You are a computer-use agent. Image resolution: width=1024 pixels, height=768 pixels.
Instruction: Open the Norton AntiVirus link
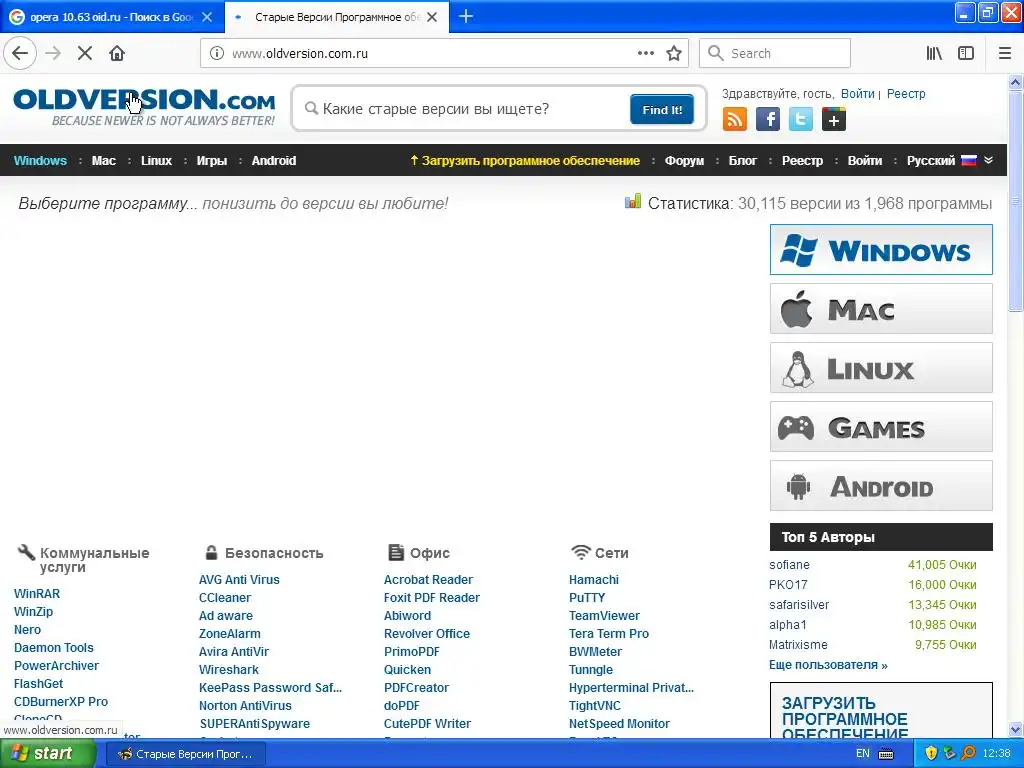click(x=246, y=705)
